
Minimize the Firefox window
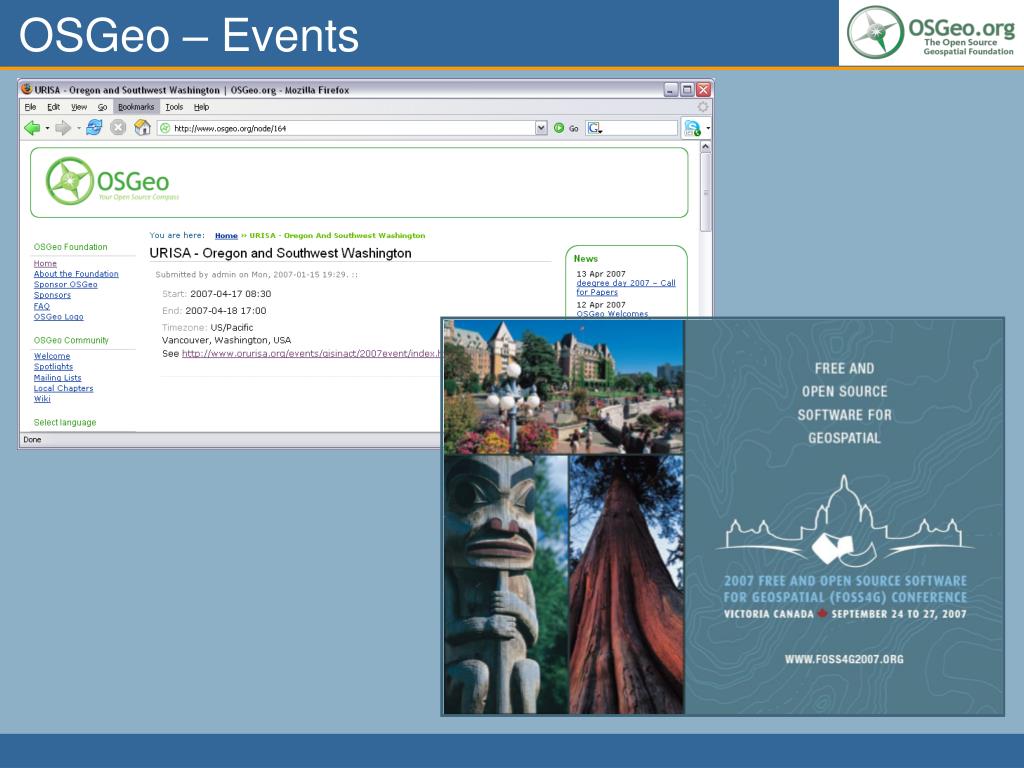[x=671, y=89]
